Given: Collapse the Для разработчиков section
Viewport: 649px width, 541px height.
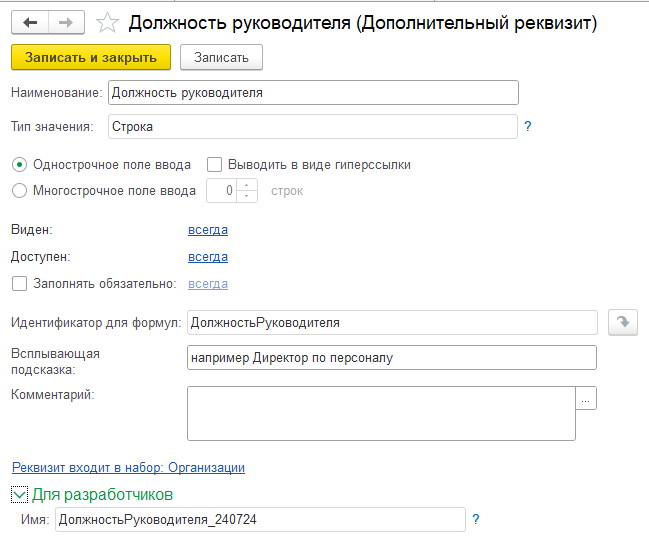Looking at the screenshot, I should [19, 494].
